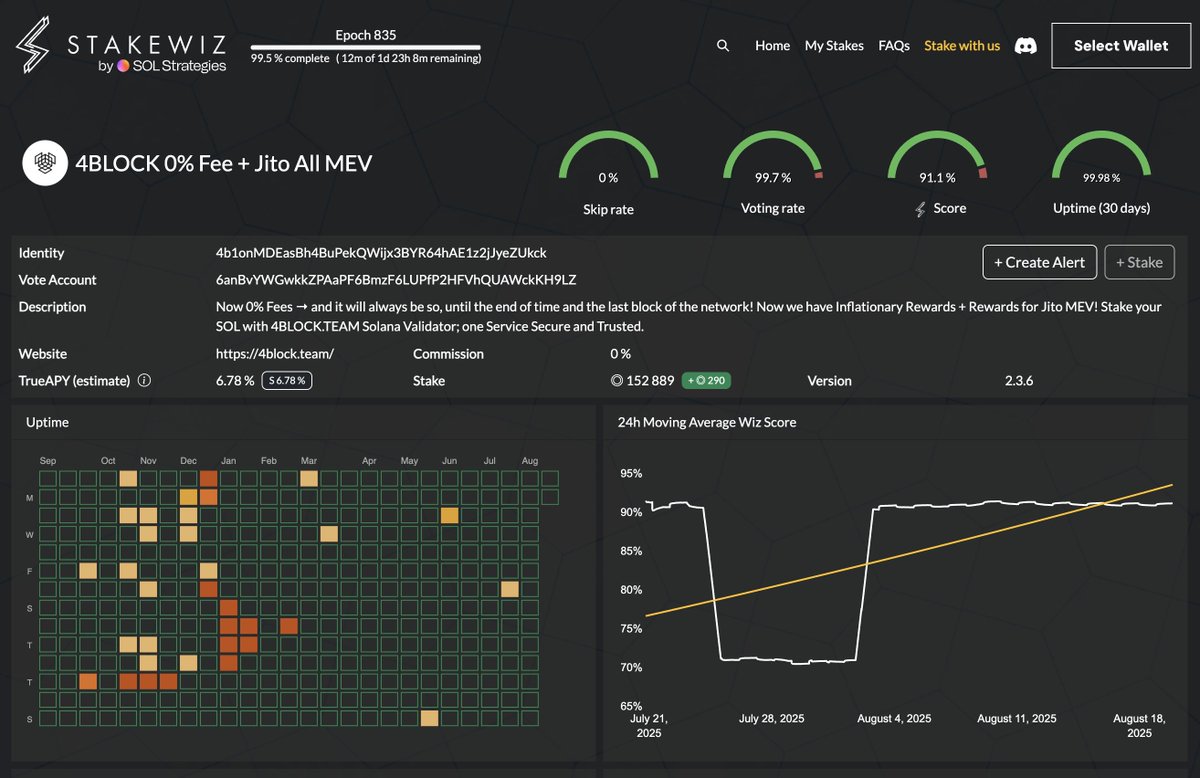The height and width of the screenshot is (778, 1200).
Task: Click the Identity address text
Action: pos(381,253)
